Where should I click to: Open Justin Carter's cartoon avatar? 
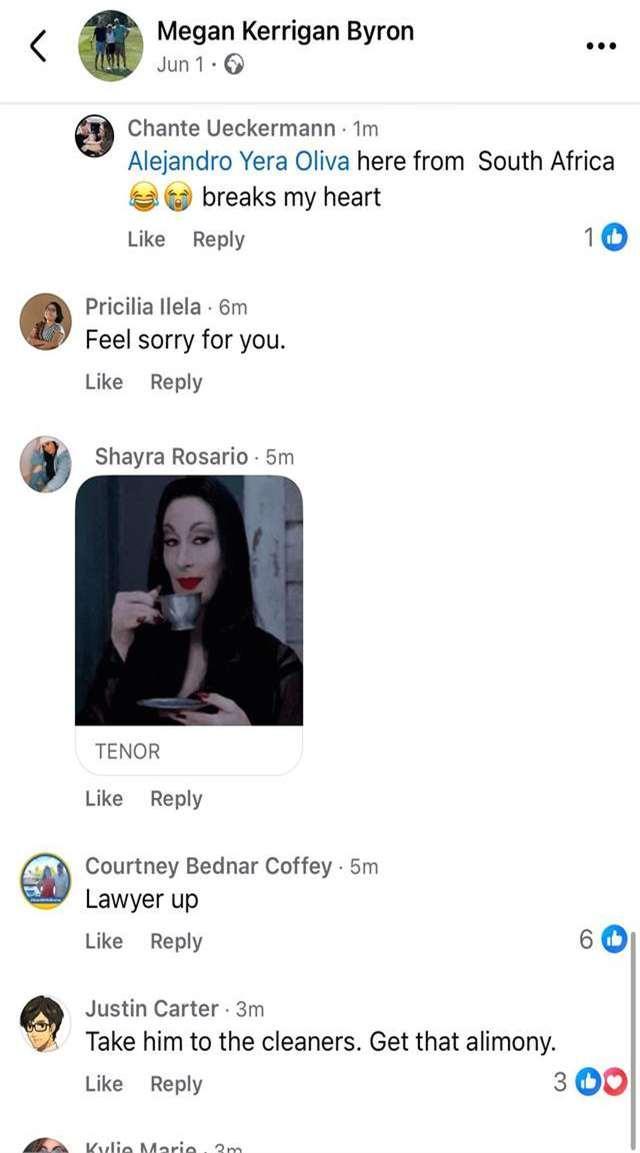(46, 1024)
